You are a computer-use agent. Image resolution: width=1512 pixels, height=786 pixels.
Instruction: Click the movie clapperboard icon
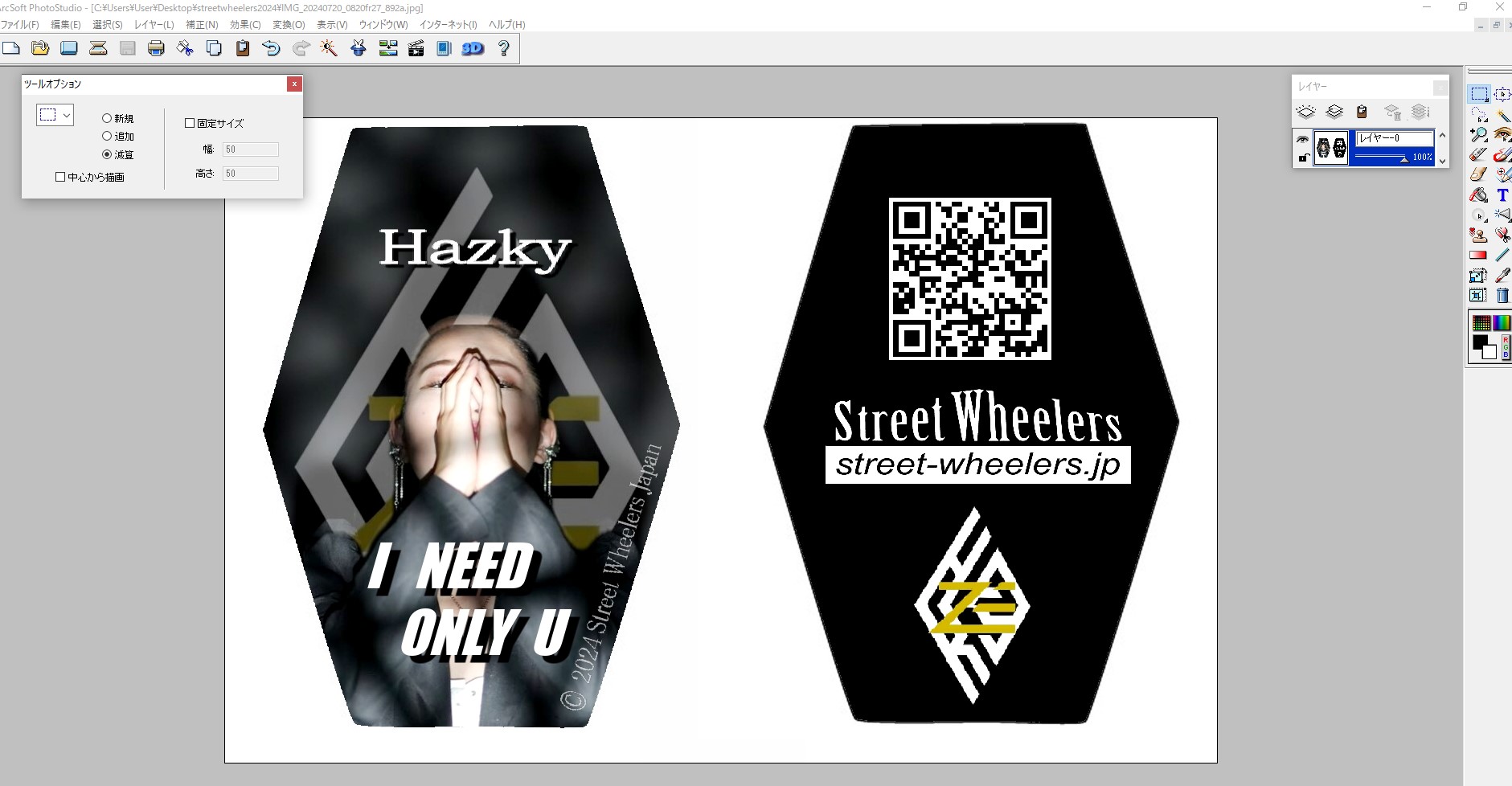point(416,48)
